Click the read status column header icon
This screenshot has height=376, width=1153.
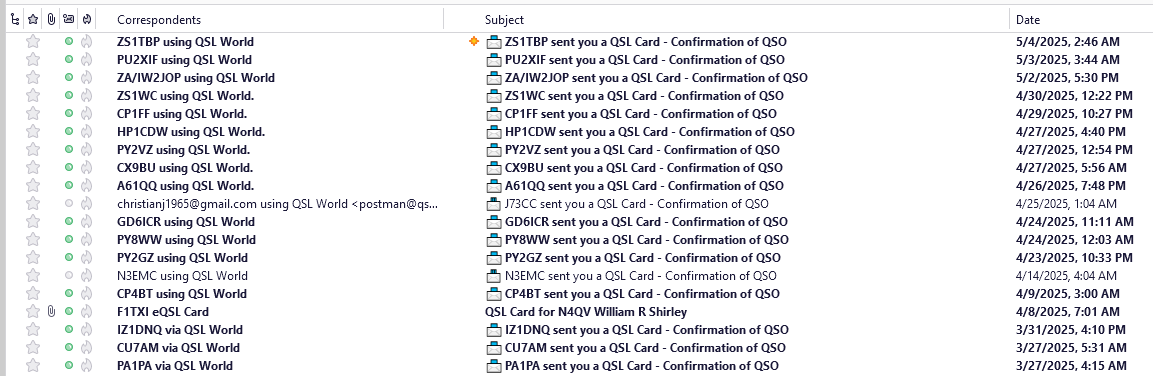point(68,20)
